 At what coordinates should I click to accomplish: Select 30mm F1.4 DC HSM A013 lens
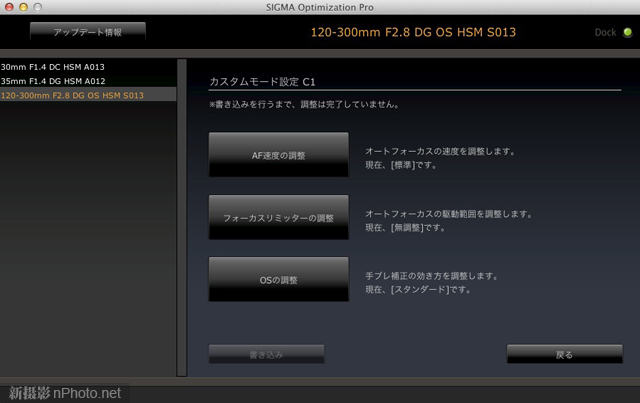click(88, 67)
